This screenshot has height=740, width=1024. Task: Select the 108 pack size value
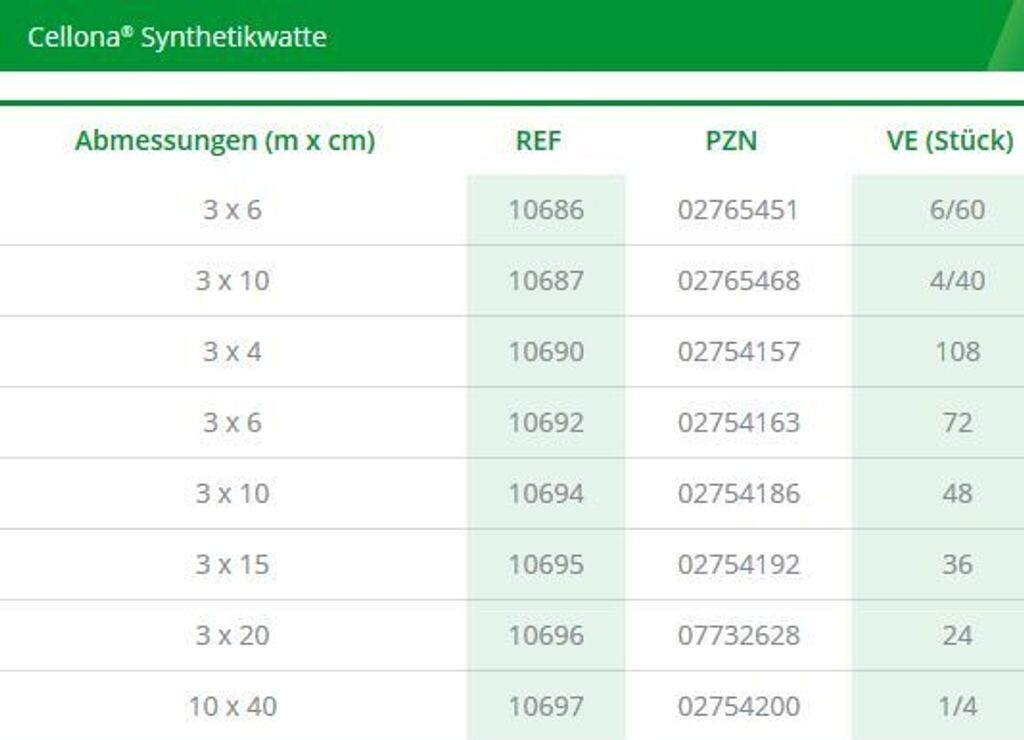(x=956, y=352)
